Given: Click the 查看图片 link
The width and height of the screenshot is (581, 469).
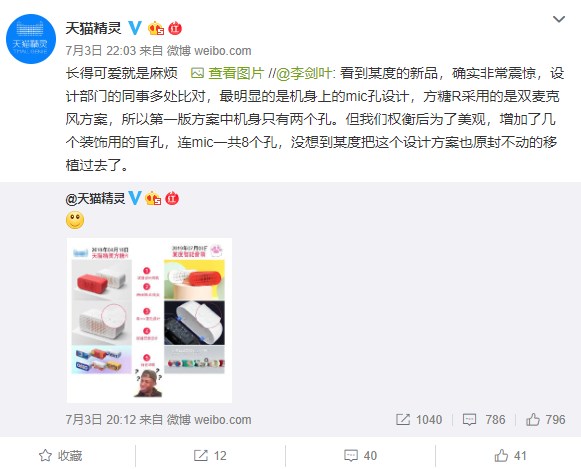Looking at the screenshot, I should coord(228,73).
